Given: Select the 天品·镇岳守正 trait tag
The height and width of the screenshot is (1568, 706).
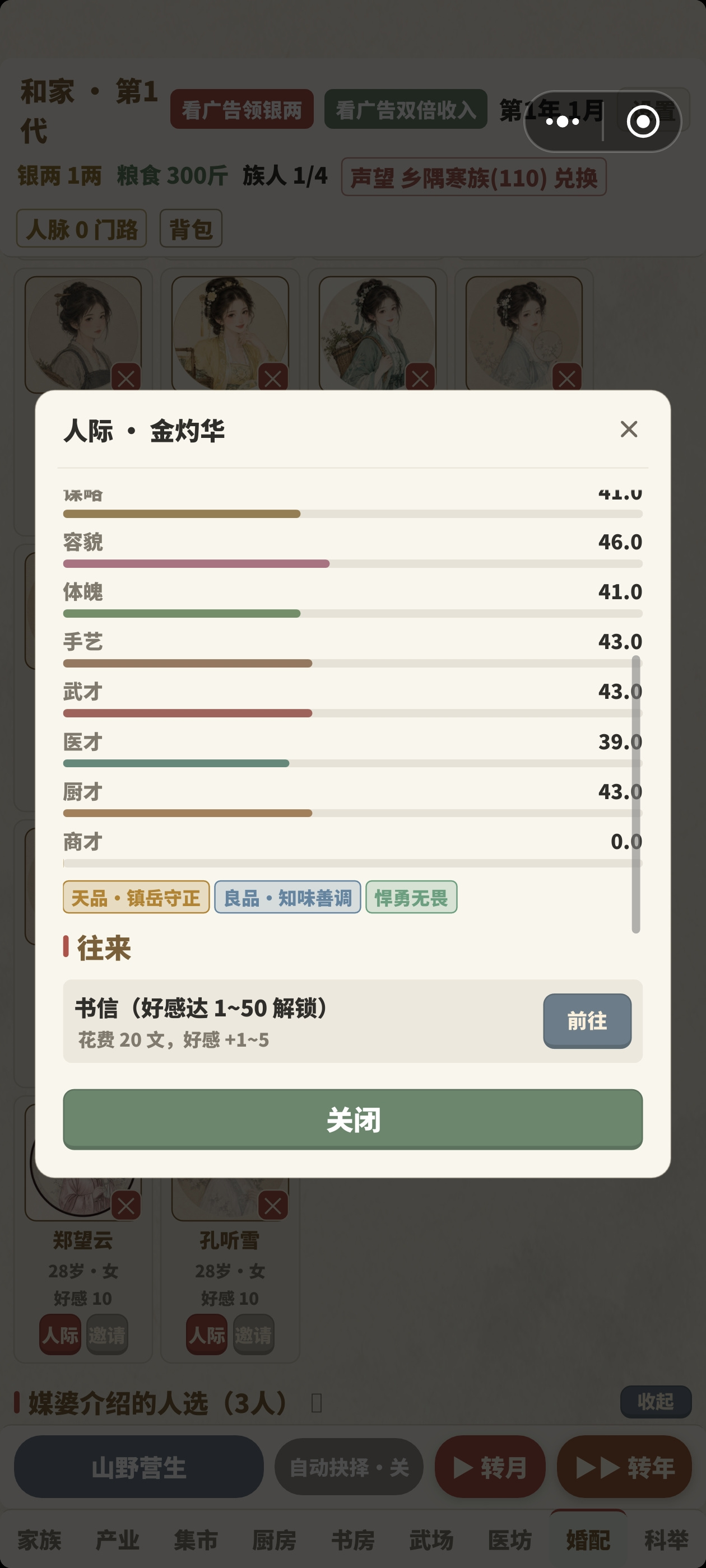Looking at the screenshot, I should tap(136, 897).
